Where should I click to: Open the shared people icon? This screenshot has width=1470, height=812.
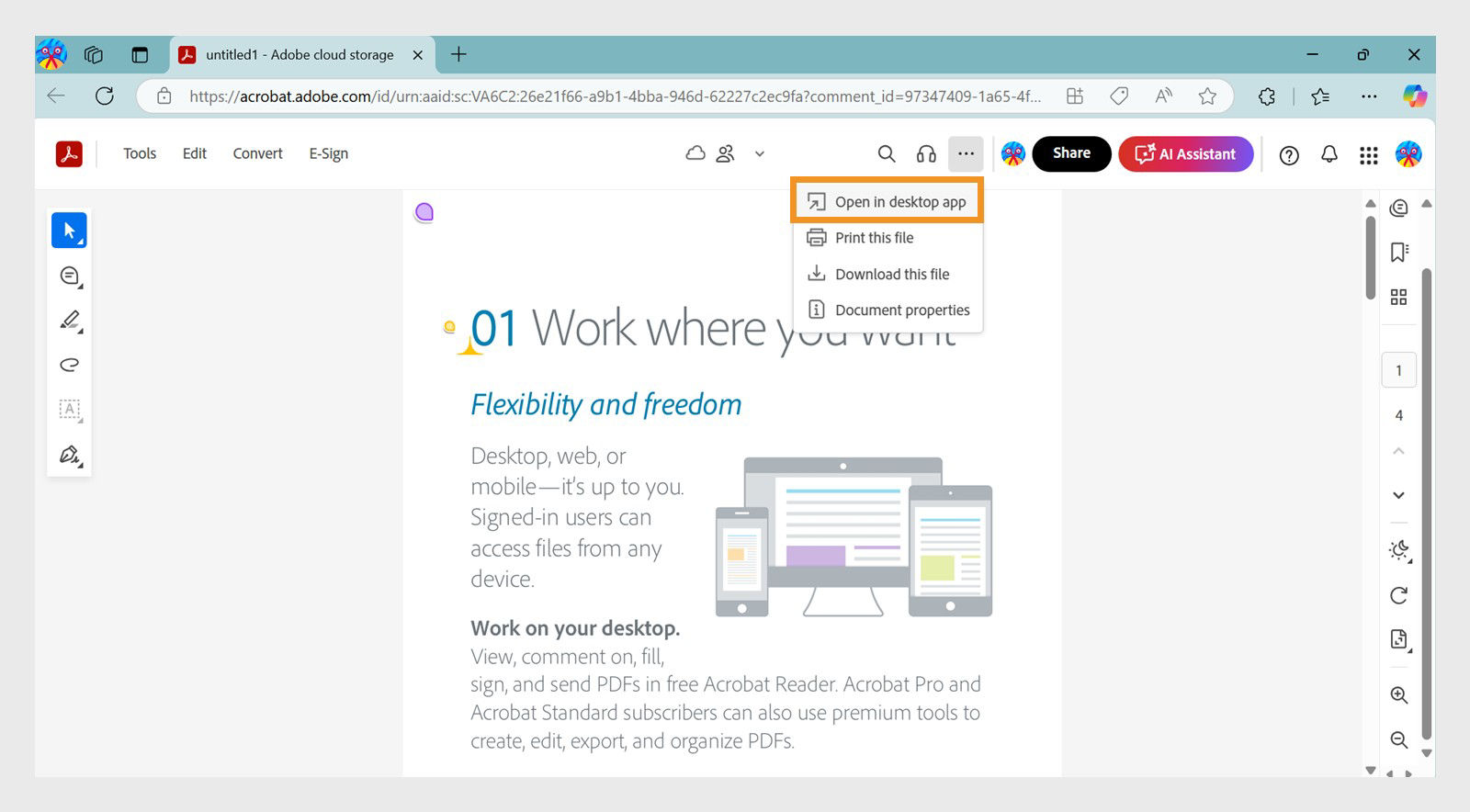[726, 153]
